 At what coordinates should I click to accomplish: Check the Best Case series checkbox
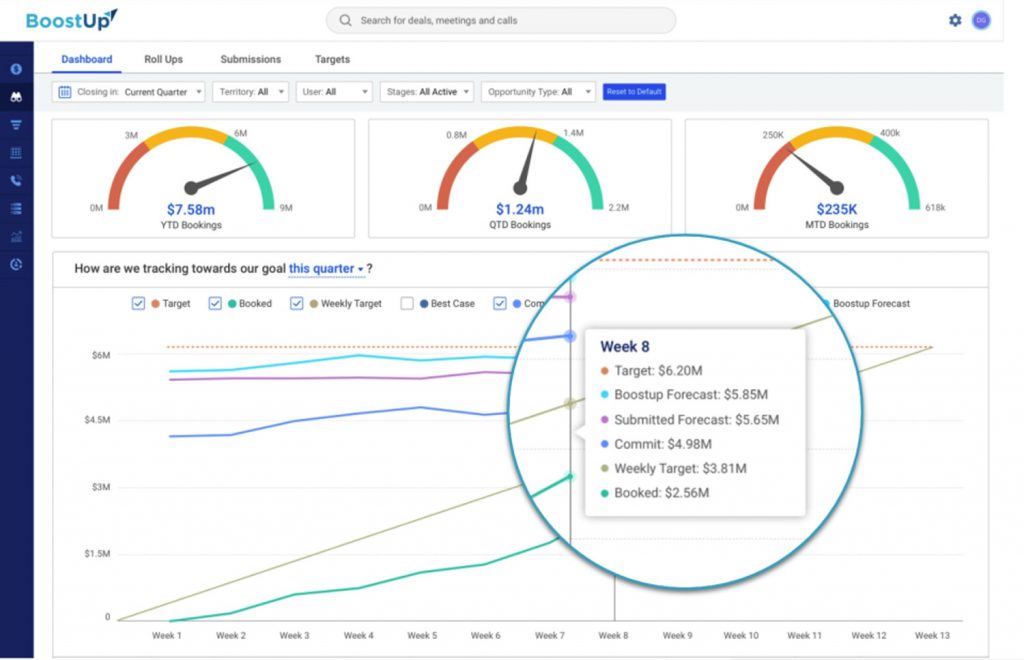tap(407, 304)
